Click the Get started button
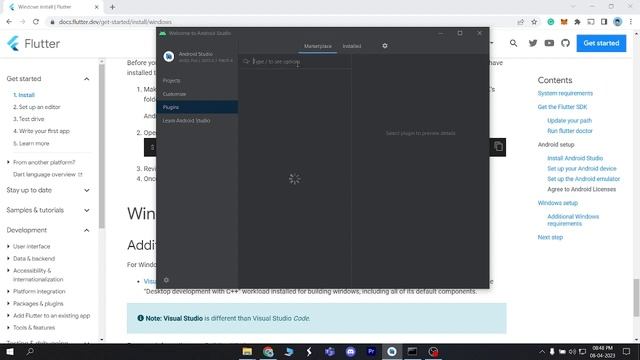The height and width of the screenshot is (360, 640). point(601,43)
